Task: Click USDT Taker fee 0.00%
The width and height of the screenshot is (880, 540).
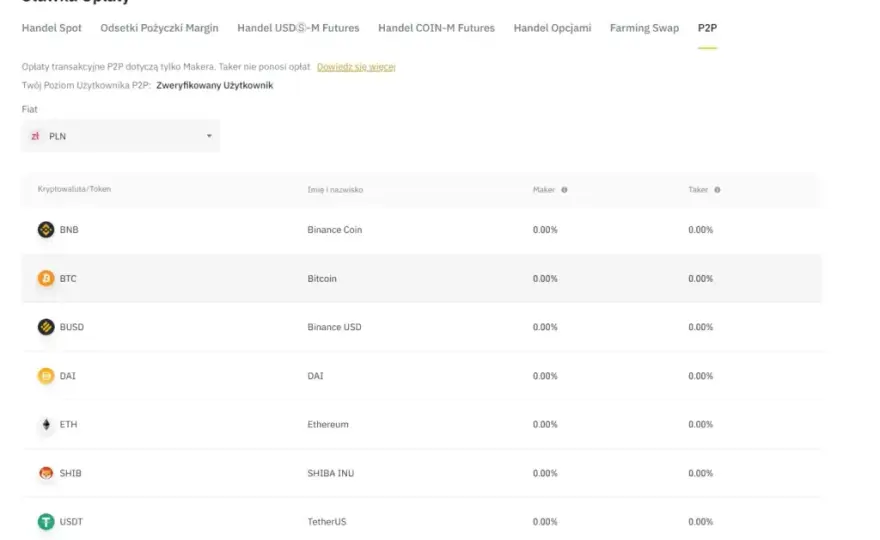Action: click(700, 521)
